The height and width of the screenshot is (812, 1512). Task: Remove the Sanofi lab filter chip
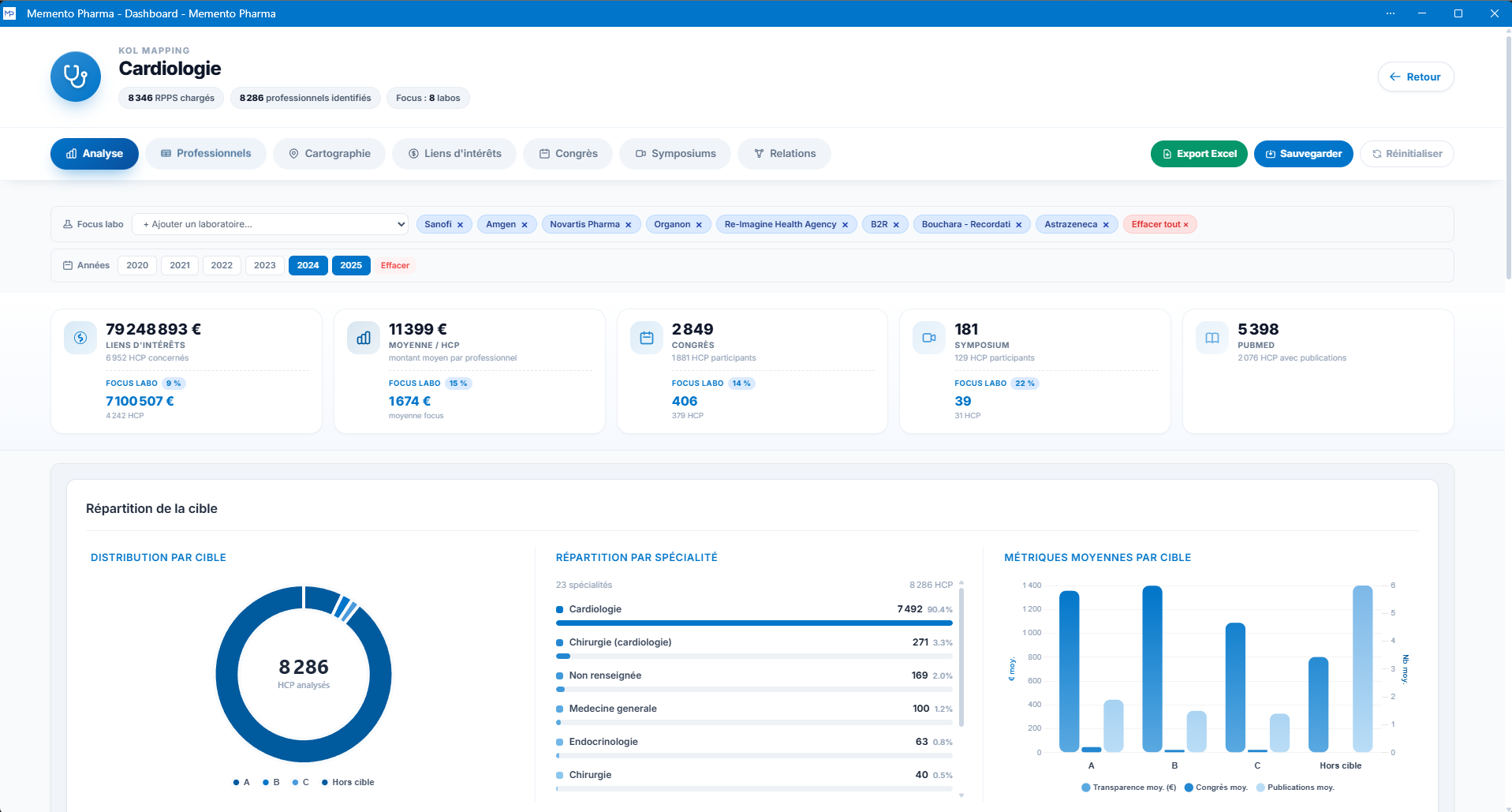click(461, 225)
